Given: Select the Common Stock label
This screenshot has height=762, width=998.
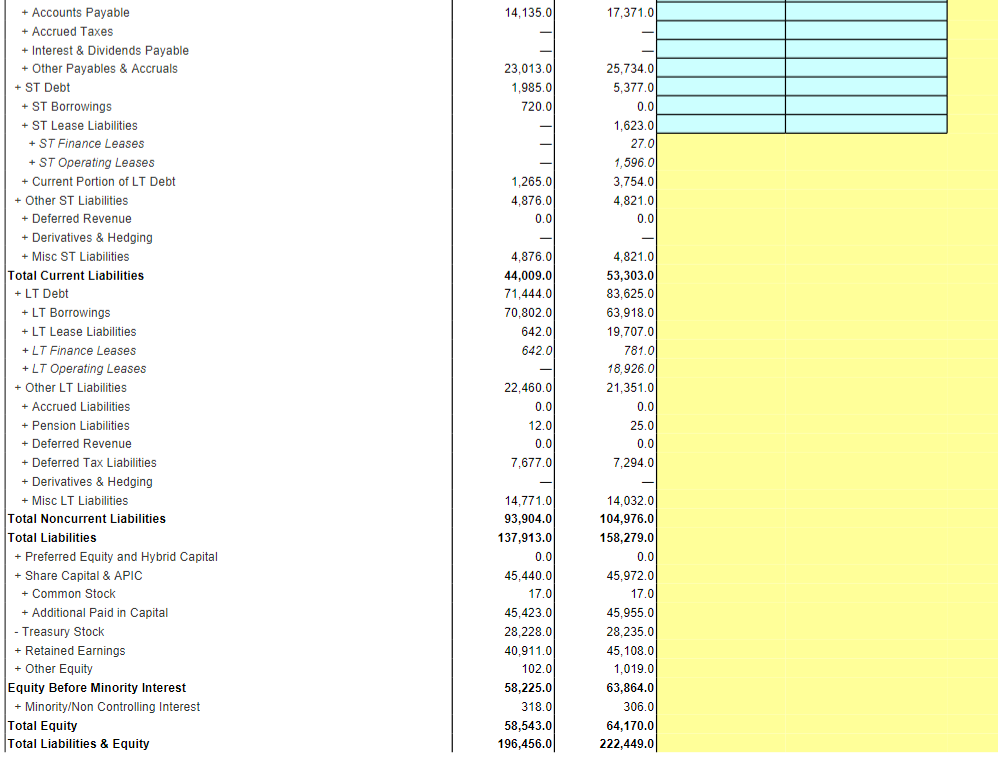Looking at the screenshot, I should click(73, 595).
